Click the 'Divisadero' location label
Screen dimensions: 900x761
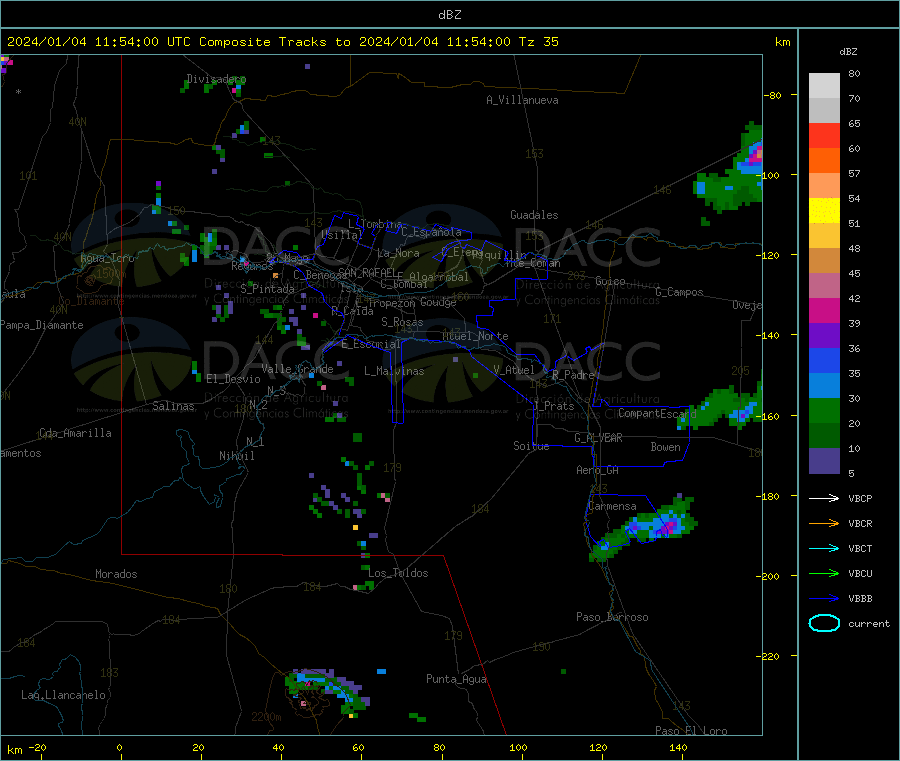click(x=216, y=79)
